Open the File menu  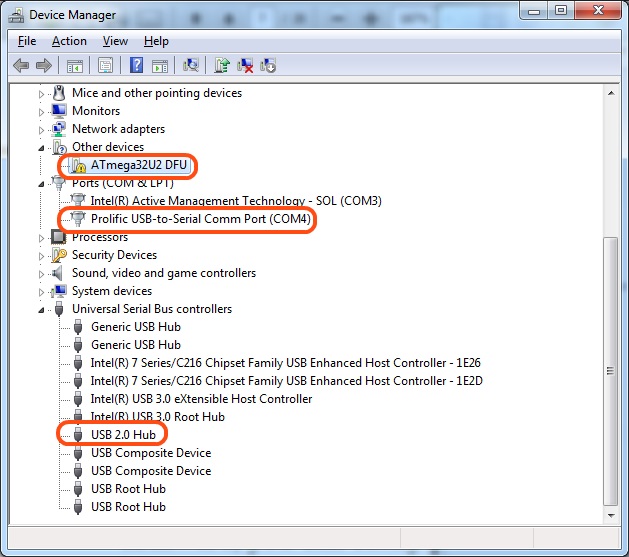click(27, 41)
